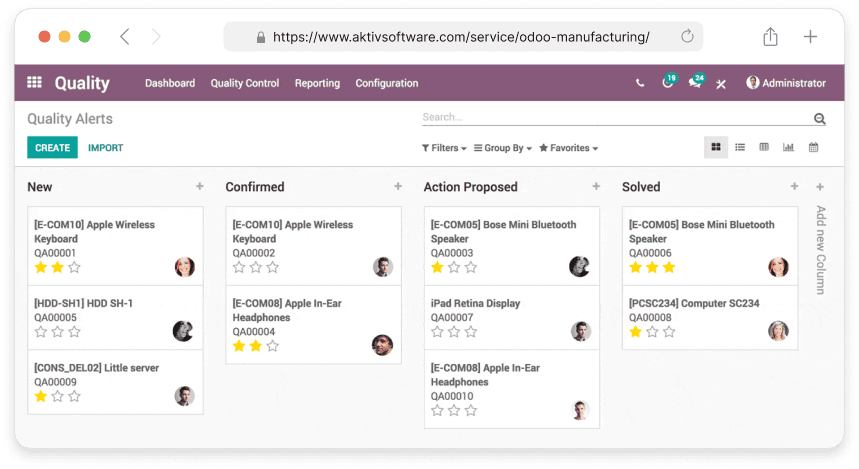Image resolution: width=859 pixels, height=469 pixels.
Task: Switch to list view icon
Action: [740, 147]
